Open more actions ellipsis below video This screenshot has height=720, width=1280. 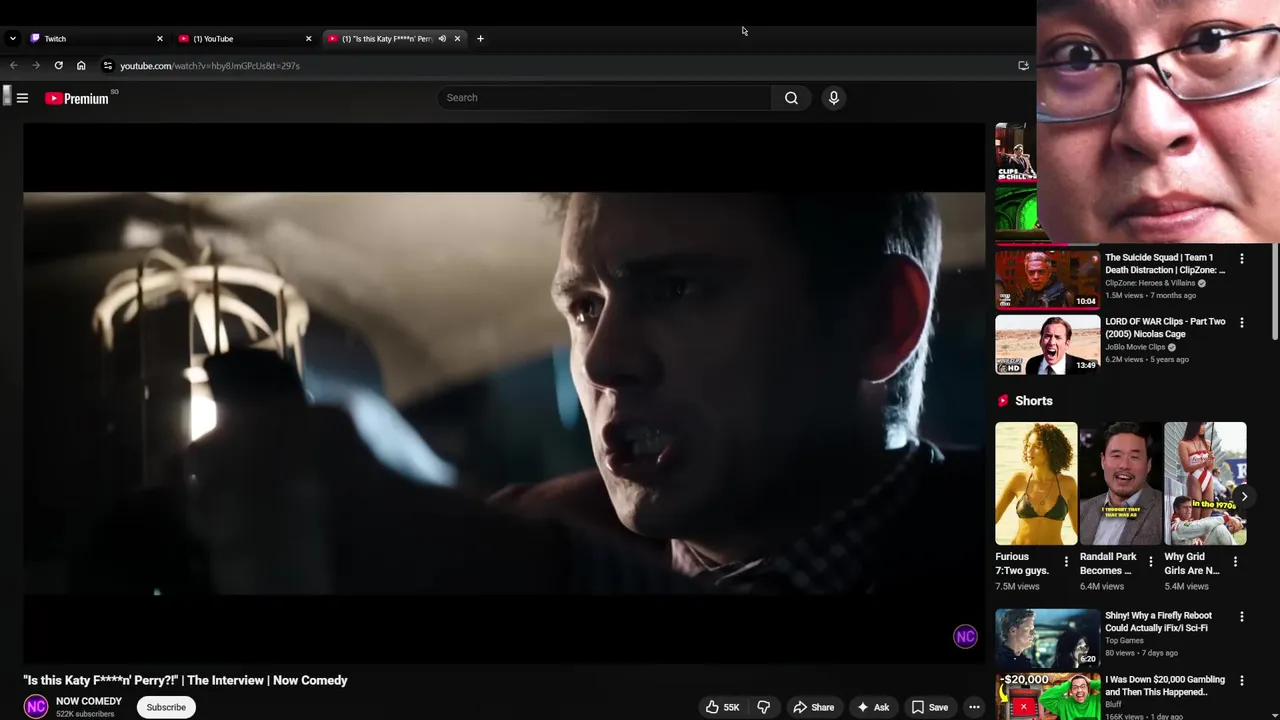point(974,707)
